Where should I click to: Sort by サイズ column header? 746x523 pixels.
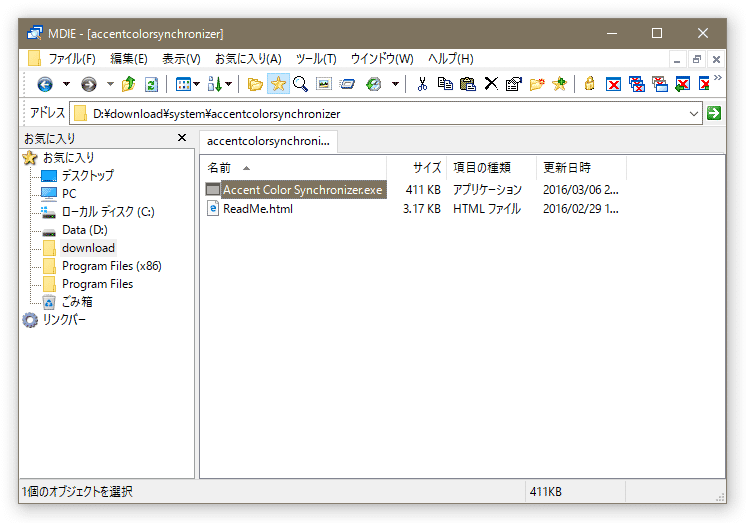(416, 168)
